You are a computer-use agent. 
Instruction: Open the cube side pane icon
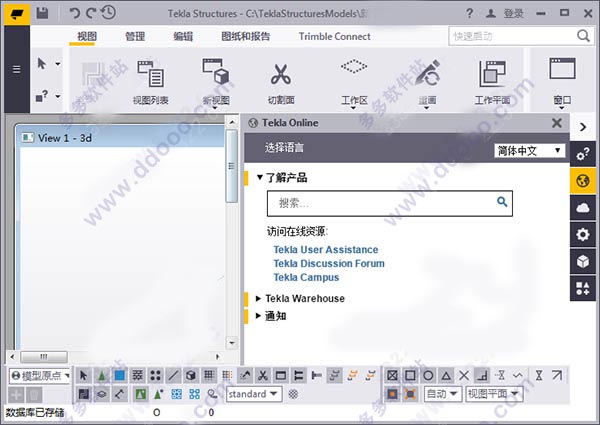point(583,261)
